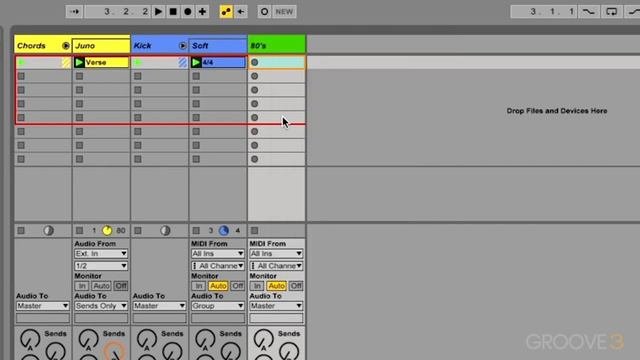640x360 pixels.
Task: Click the NEW button in the transport bar
Action: [284, 11]
